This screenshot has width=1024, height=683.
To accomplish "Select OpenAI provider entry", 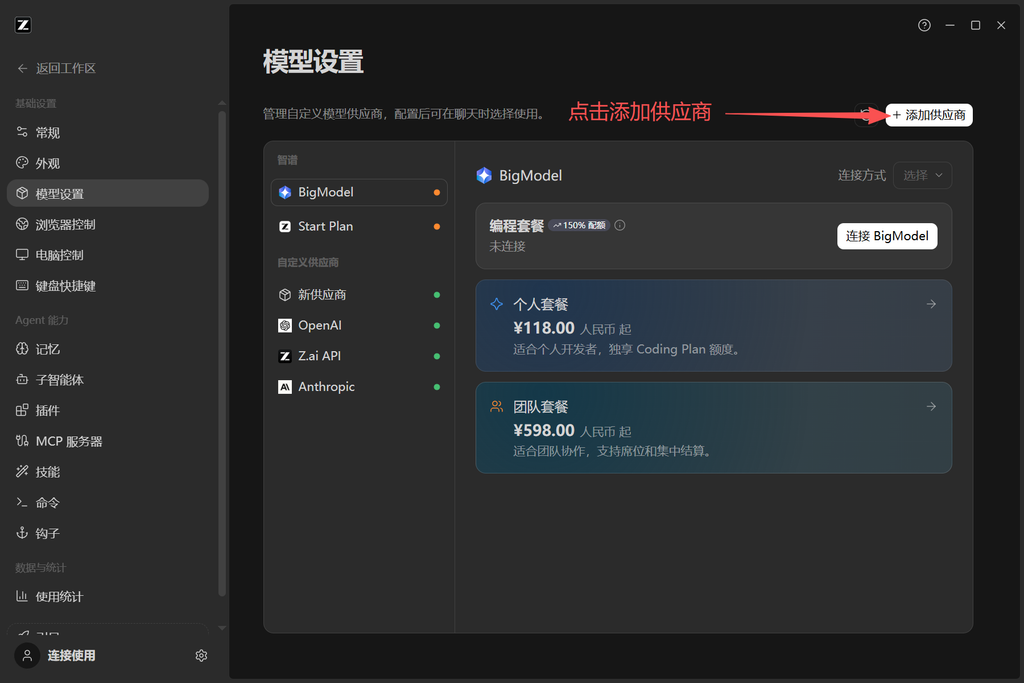I will 359,325.
